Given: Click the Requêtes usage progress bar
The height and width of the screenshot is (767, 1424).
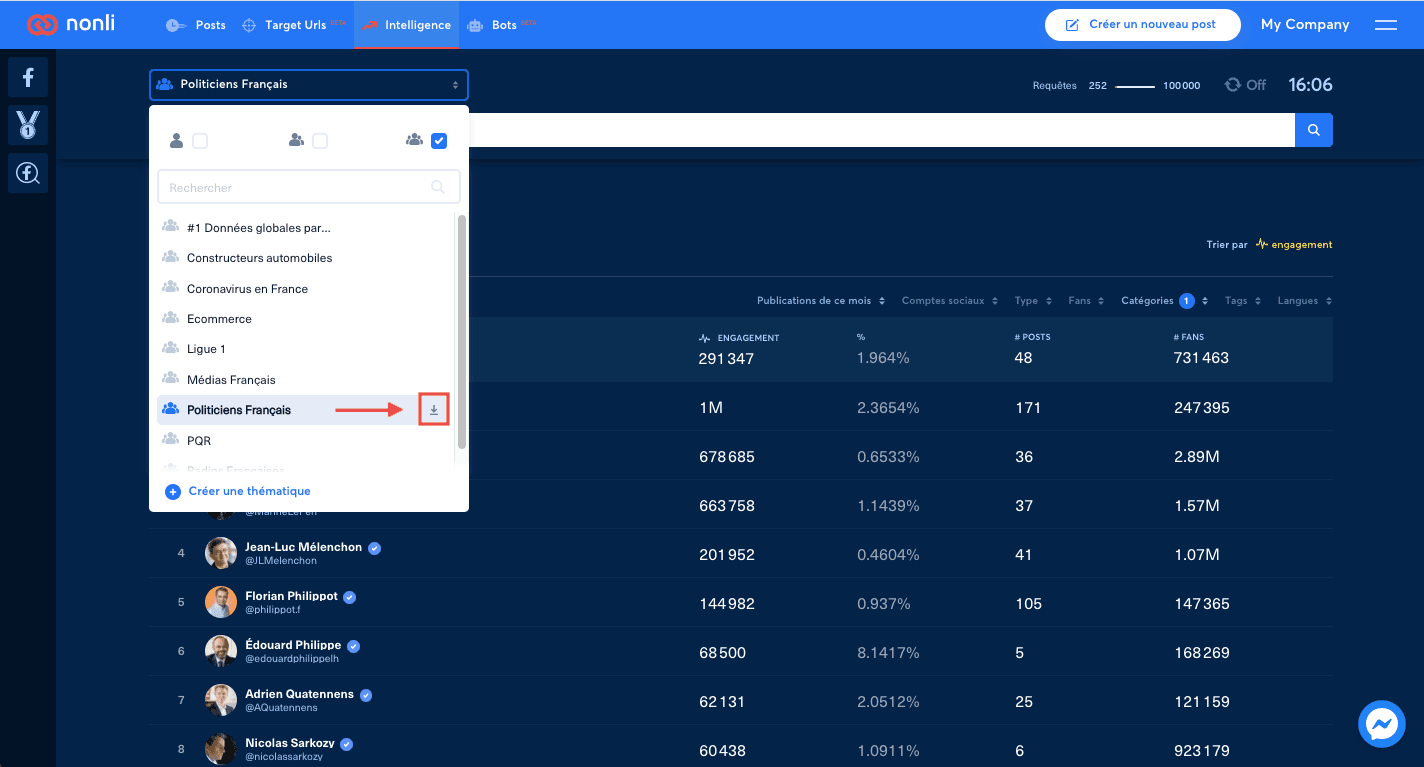Looking at the screenshot, I should coord(1135,86).
